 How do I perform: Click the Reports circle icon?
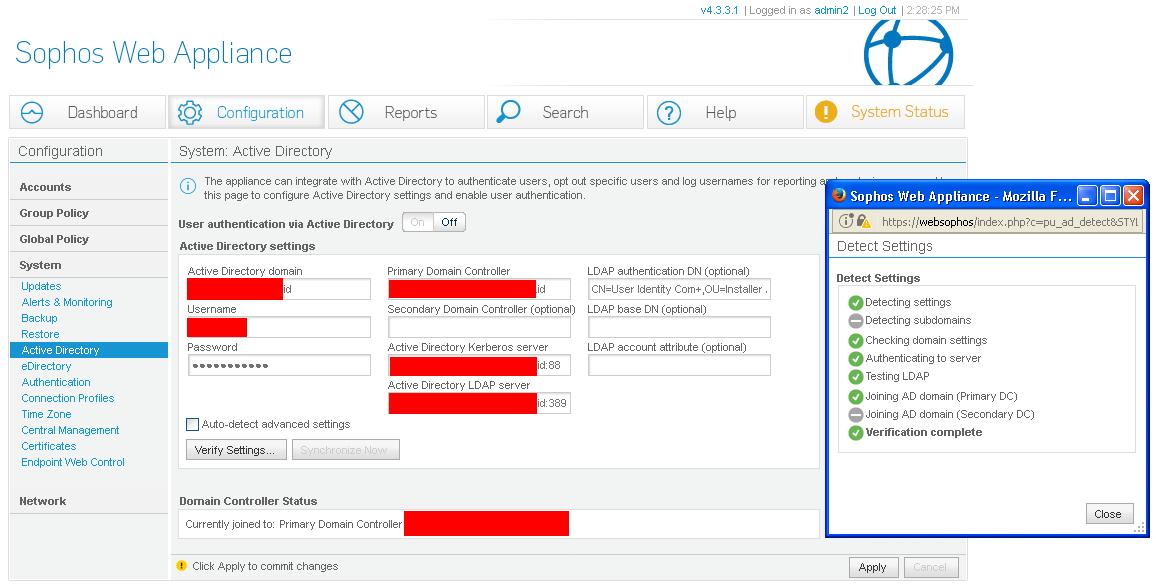351,112
